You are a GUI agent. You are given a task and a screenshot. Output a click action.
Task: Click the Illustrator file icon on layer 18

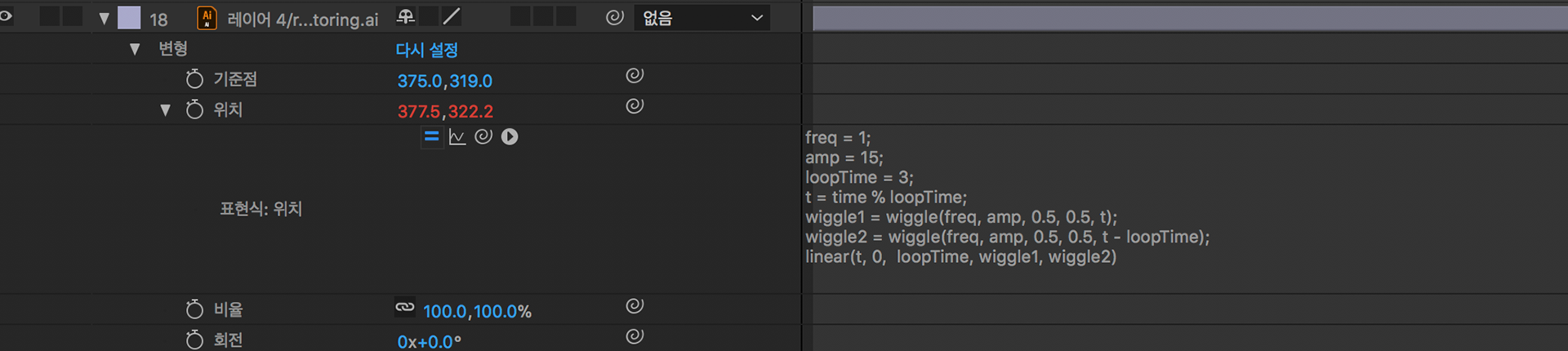207,18
